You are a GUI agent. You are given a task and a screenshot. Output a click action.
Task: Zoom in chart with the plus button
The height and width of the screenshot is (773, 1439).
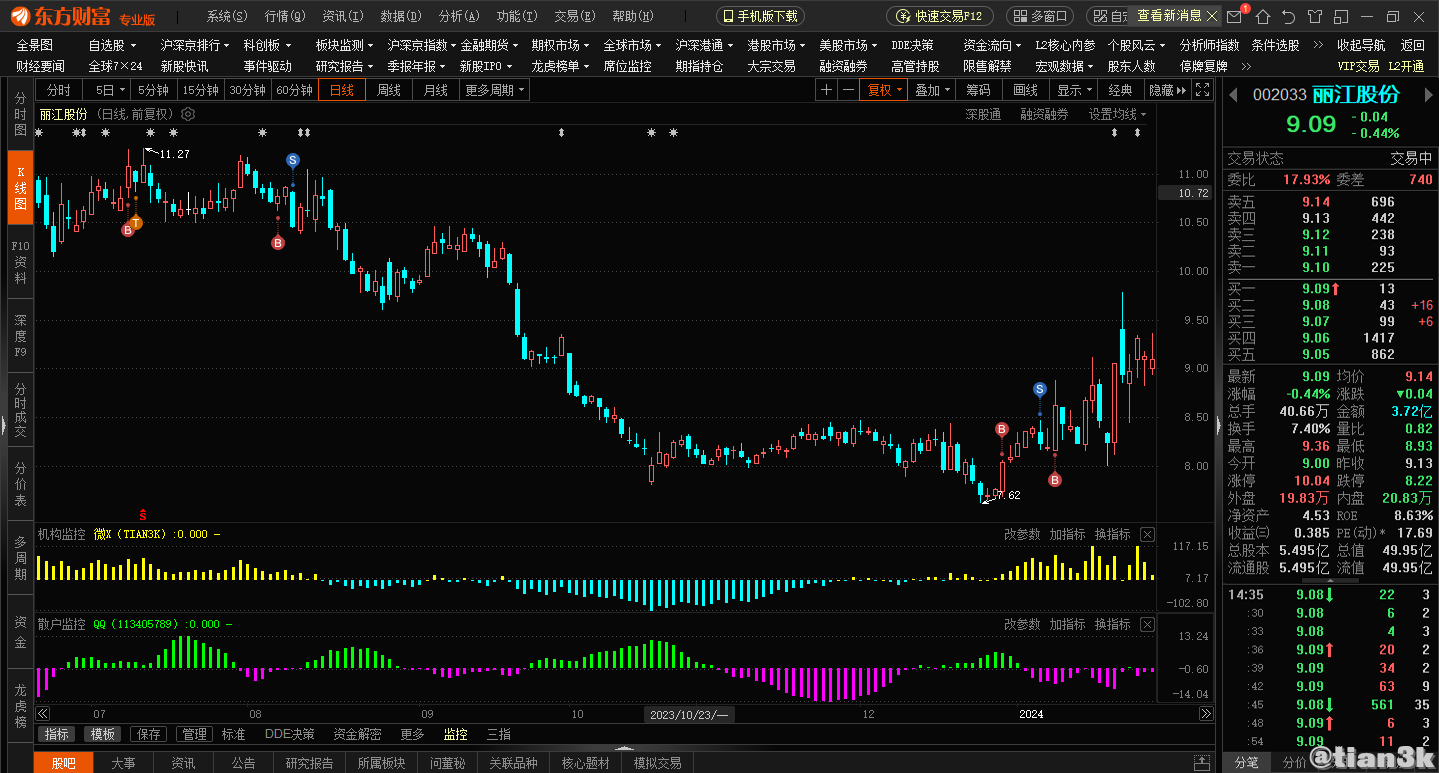coord(826,90)
